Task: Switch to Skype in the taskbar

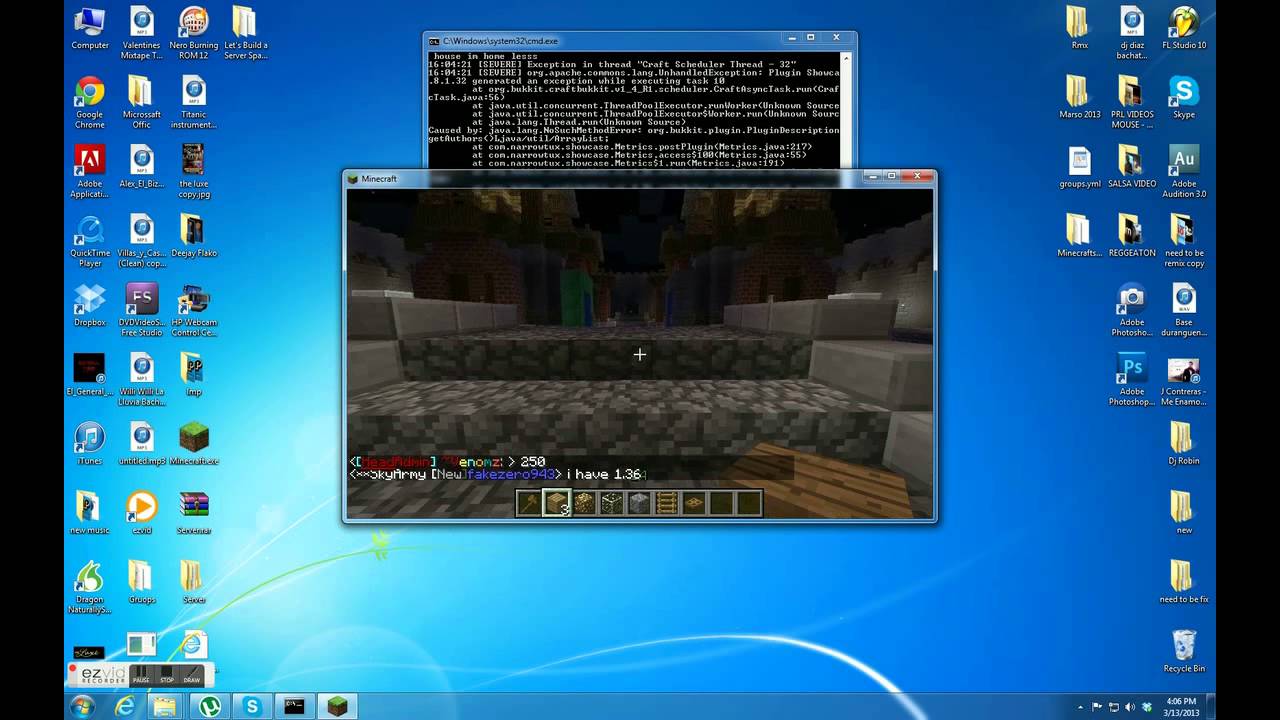Action: (253, 706)
